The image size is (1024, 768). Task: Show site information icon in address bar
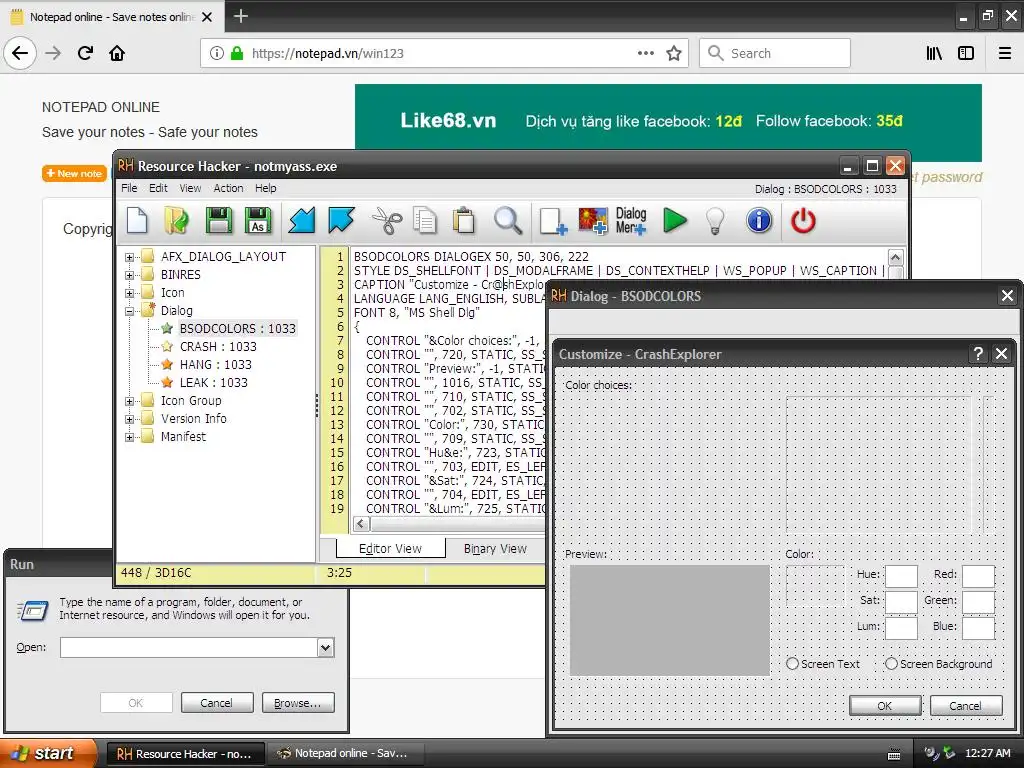click(x=217, y=53)
